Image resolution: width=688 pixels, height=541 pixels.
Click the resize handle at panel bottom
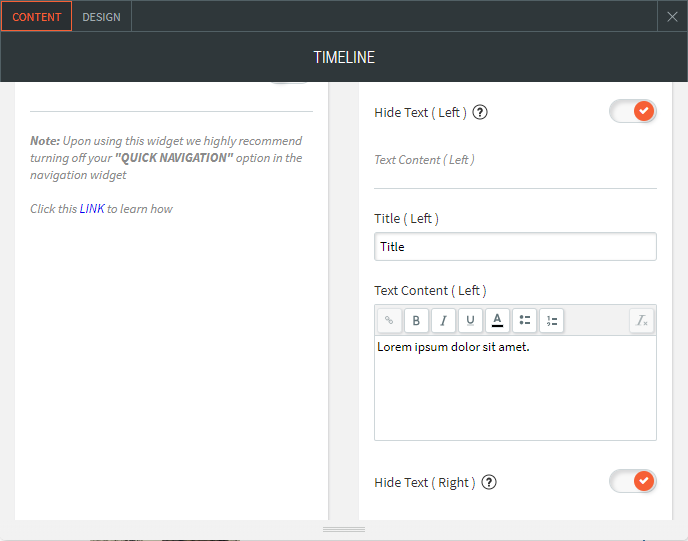pyautogui.click(x=344, y=529)
